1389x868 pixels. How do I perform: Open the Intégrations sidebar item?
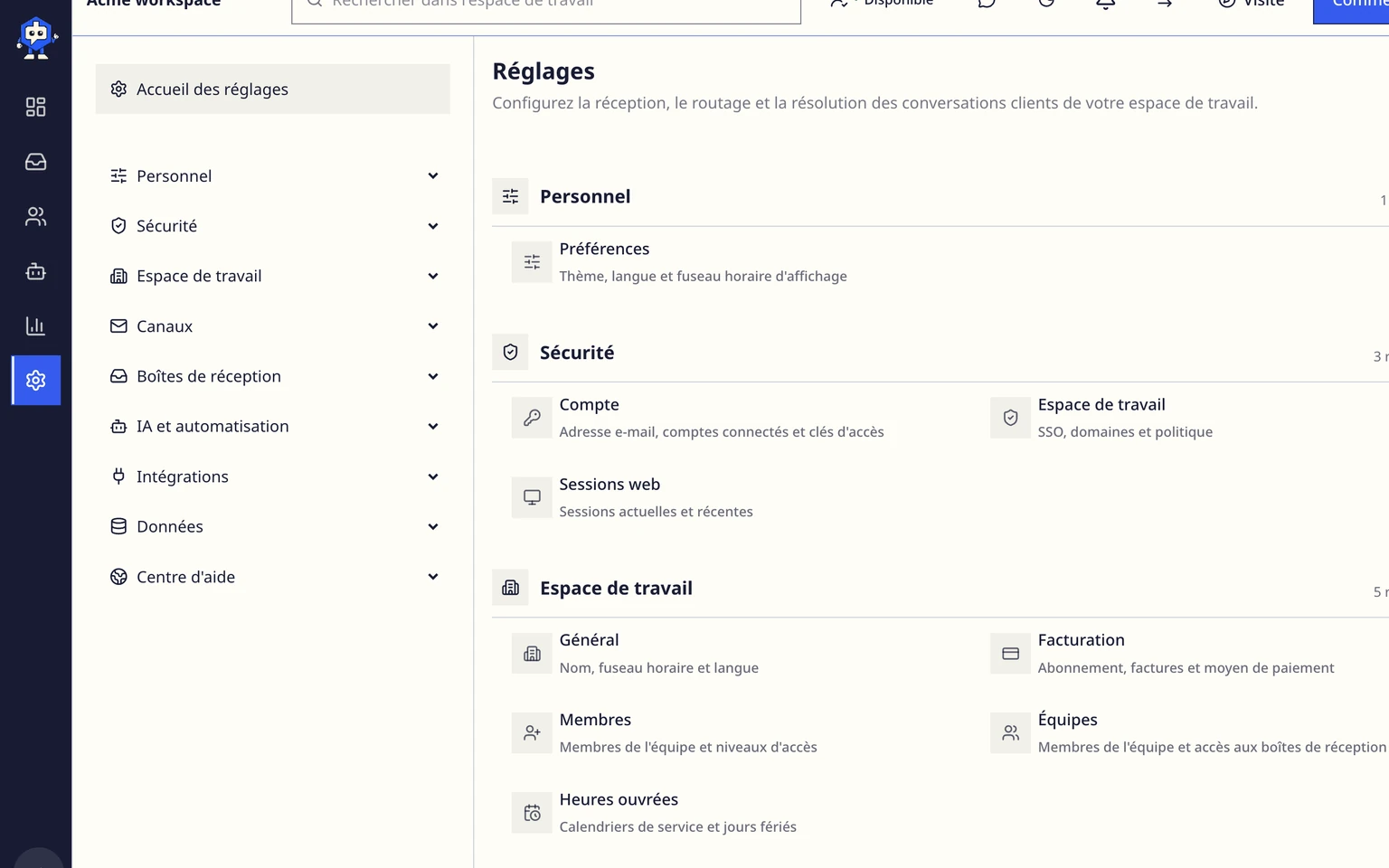(x=273, y=476)
